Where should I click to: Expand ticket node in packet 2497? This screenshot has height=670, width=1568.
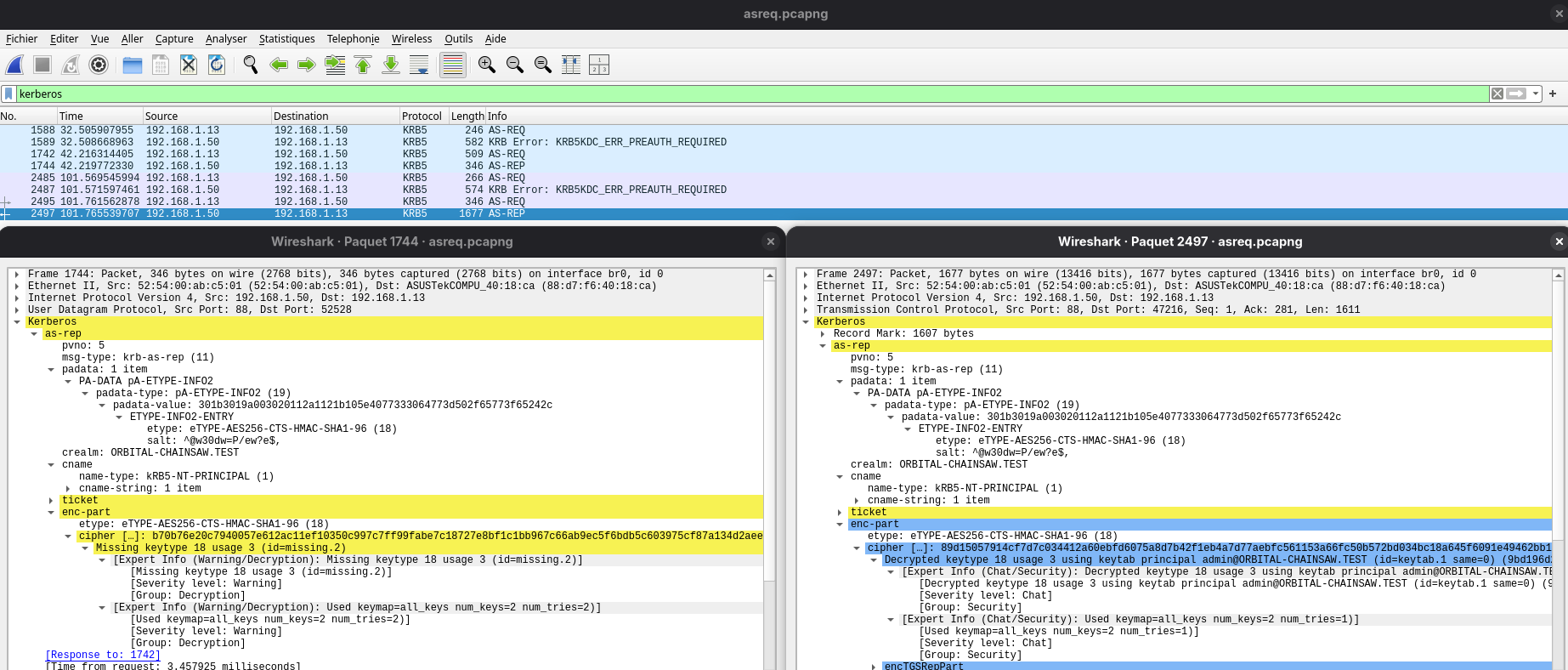click(x=840, y=512)
